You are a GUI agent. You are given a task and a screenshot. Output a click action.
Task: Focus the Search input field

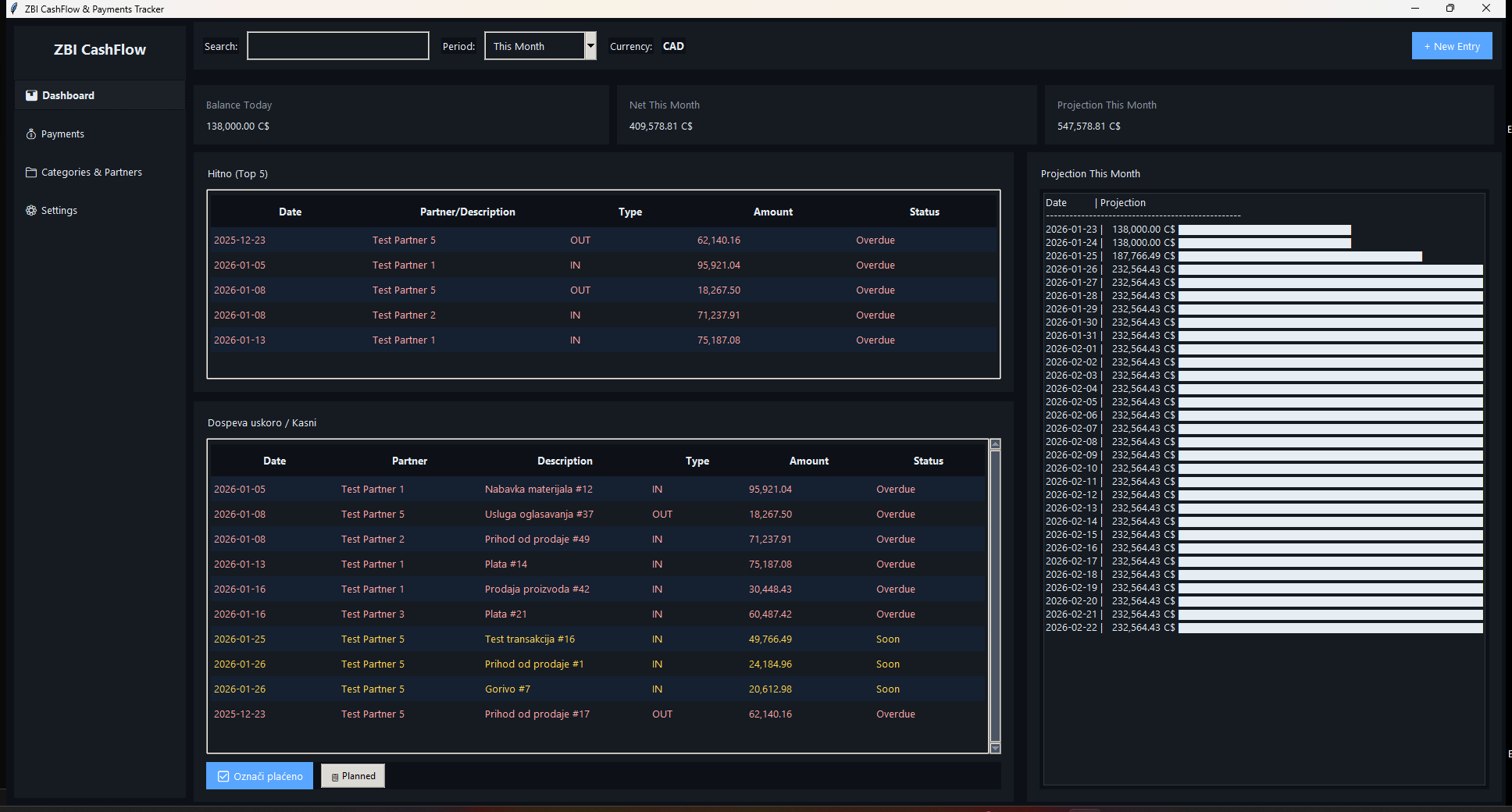[x=338, y=46]
